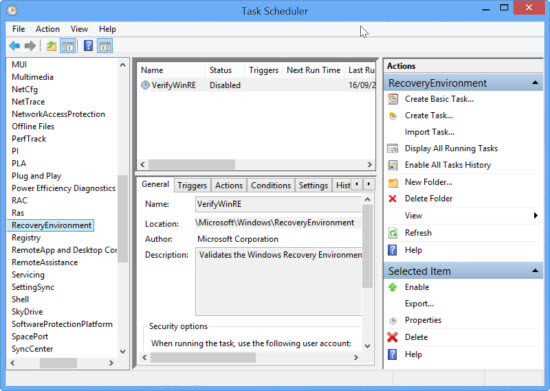
Task: Click the Properties clock icon
Action: click(393, 320)
